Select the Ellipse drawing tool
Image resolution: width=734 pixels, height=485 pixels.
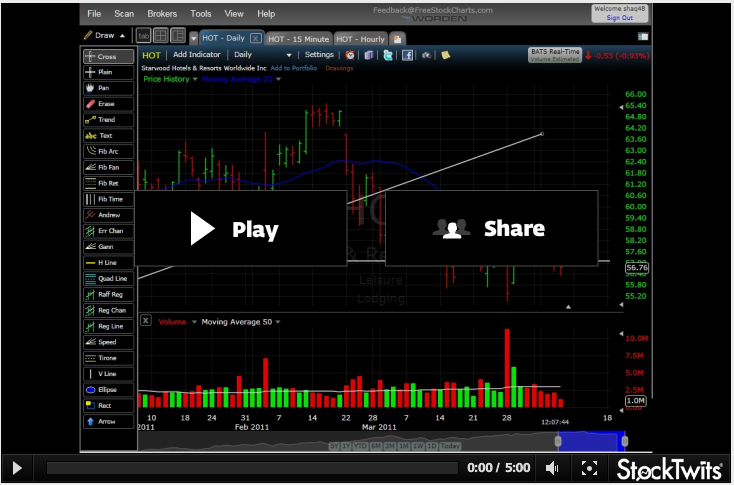click(109, 390)
